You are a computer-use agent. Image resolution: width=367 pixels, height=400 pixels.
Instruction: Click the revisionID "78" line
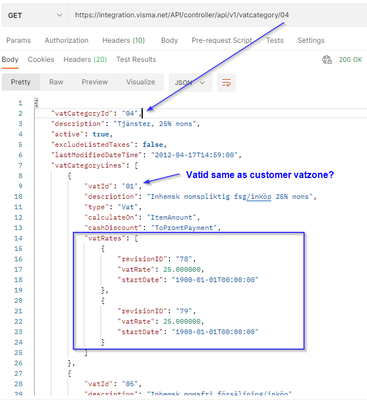157,259
